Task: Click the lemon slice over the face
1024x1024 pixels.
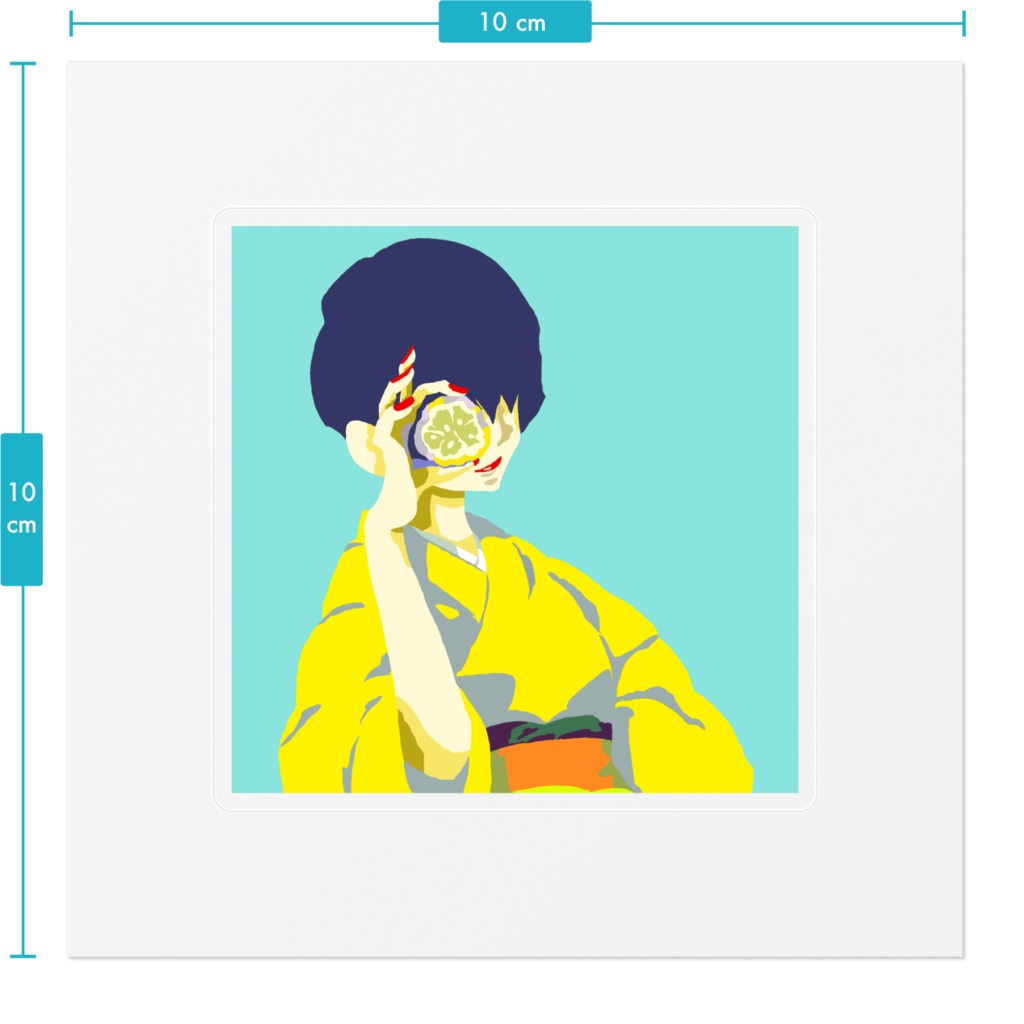Action: [453, 432]
